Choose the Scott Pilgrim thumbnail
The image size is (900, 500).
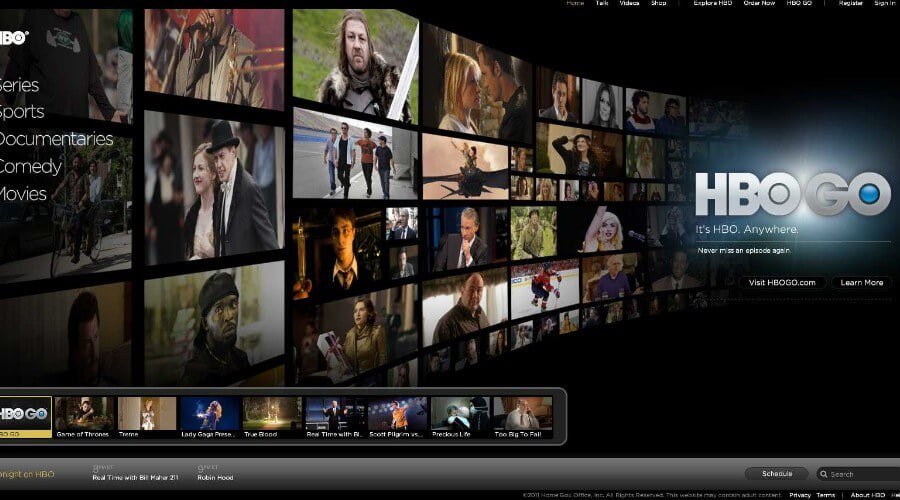tap(397, 414)
